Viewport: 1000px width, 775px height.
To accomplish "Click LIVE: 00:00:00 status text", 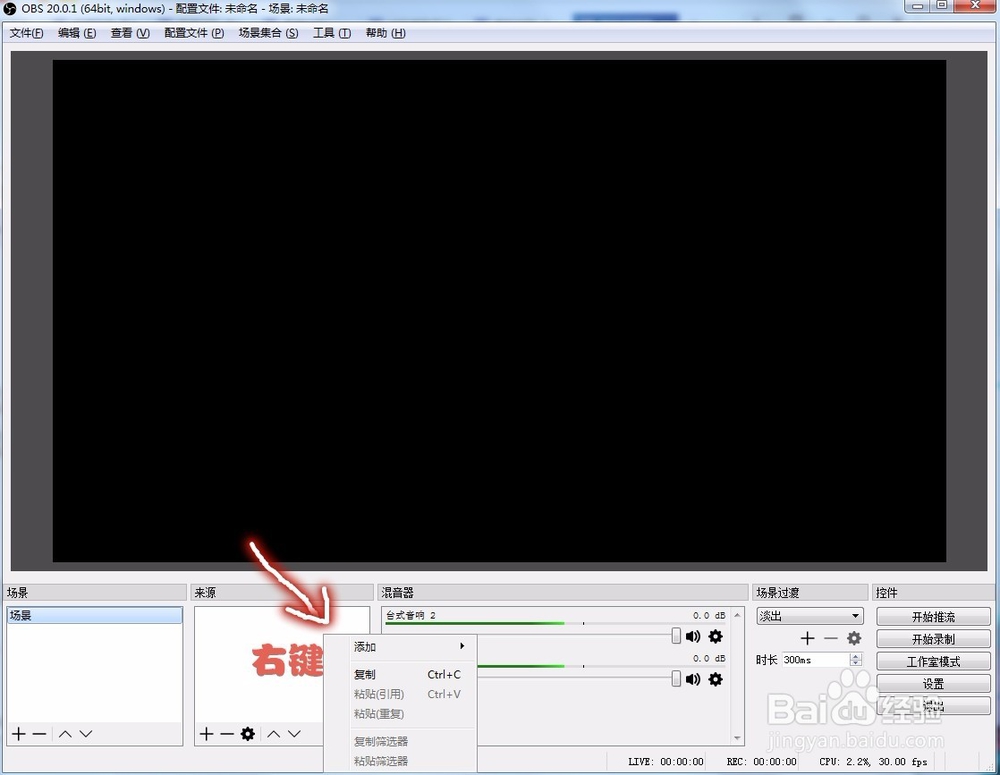I will [666, 762].
